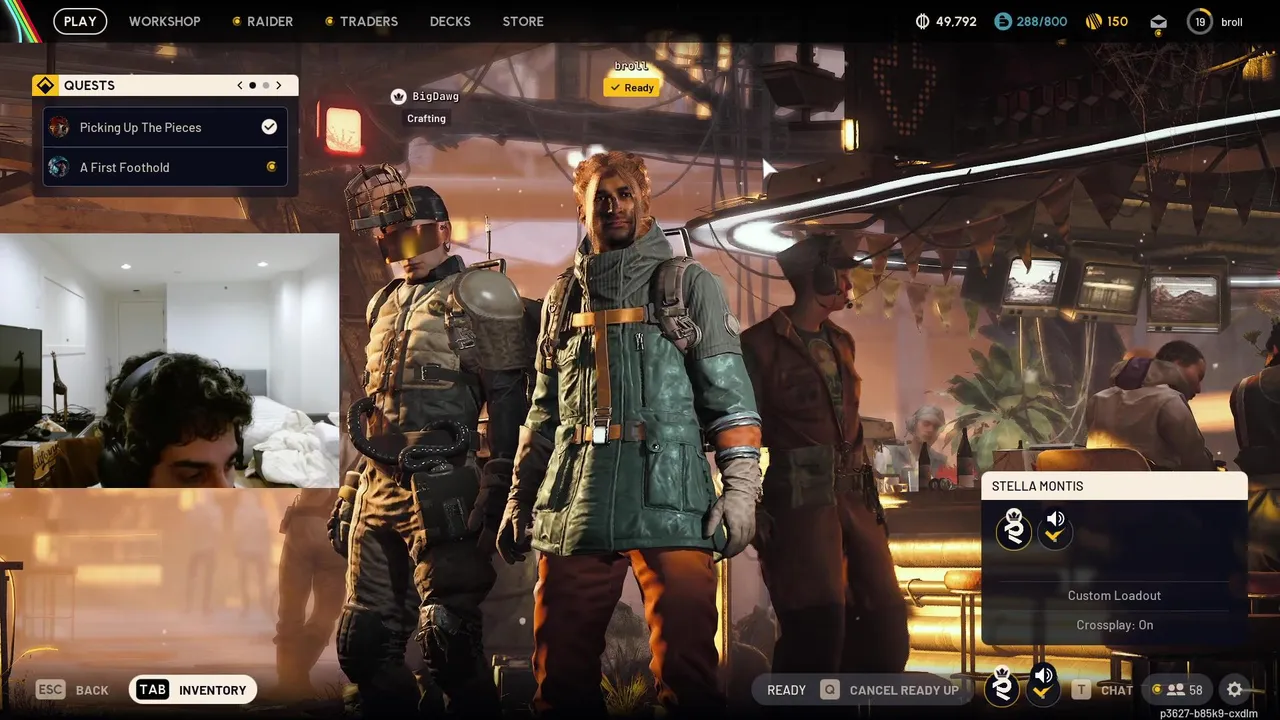Click the Crafting status label

[426, 119]
